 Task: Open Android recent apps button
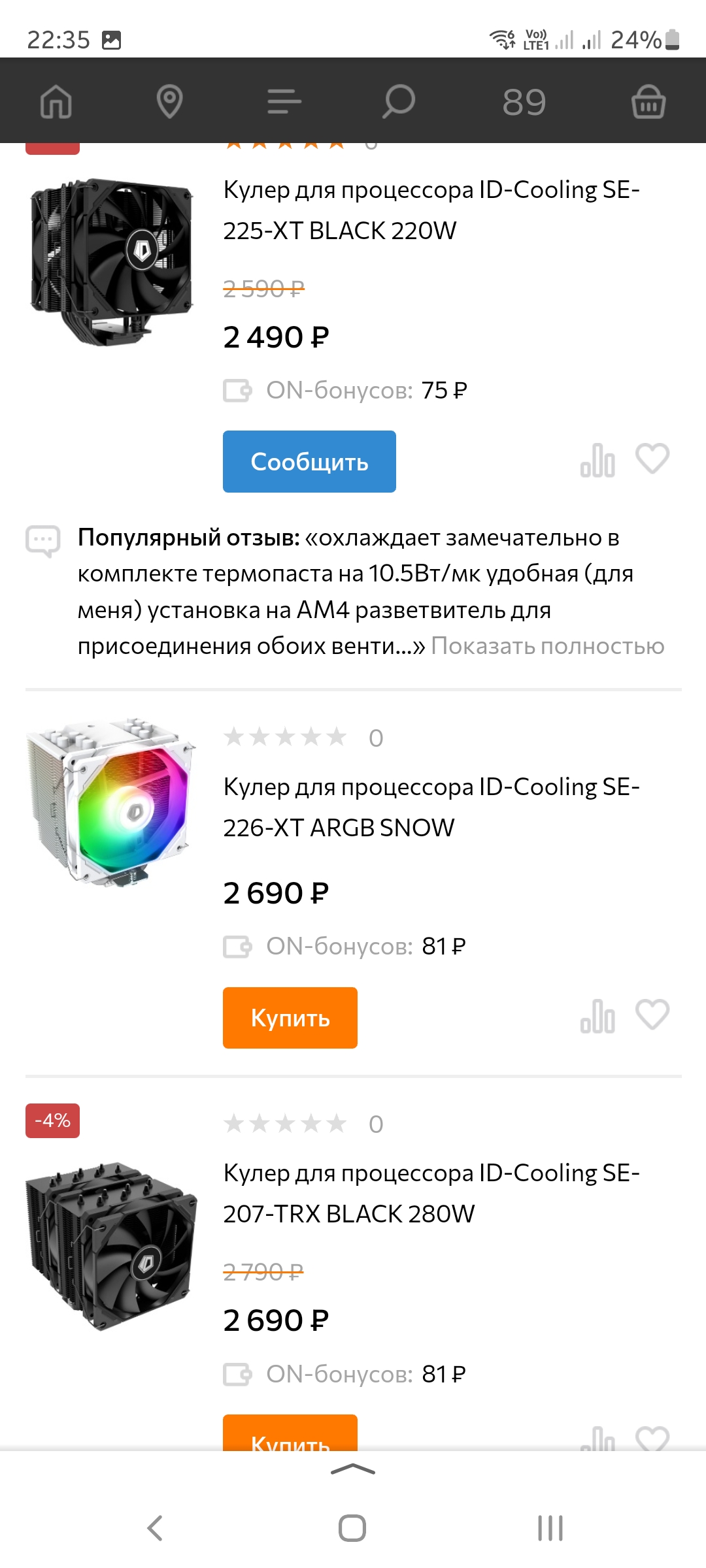(550, 1528)
